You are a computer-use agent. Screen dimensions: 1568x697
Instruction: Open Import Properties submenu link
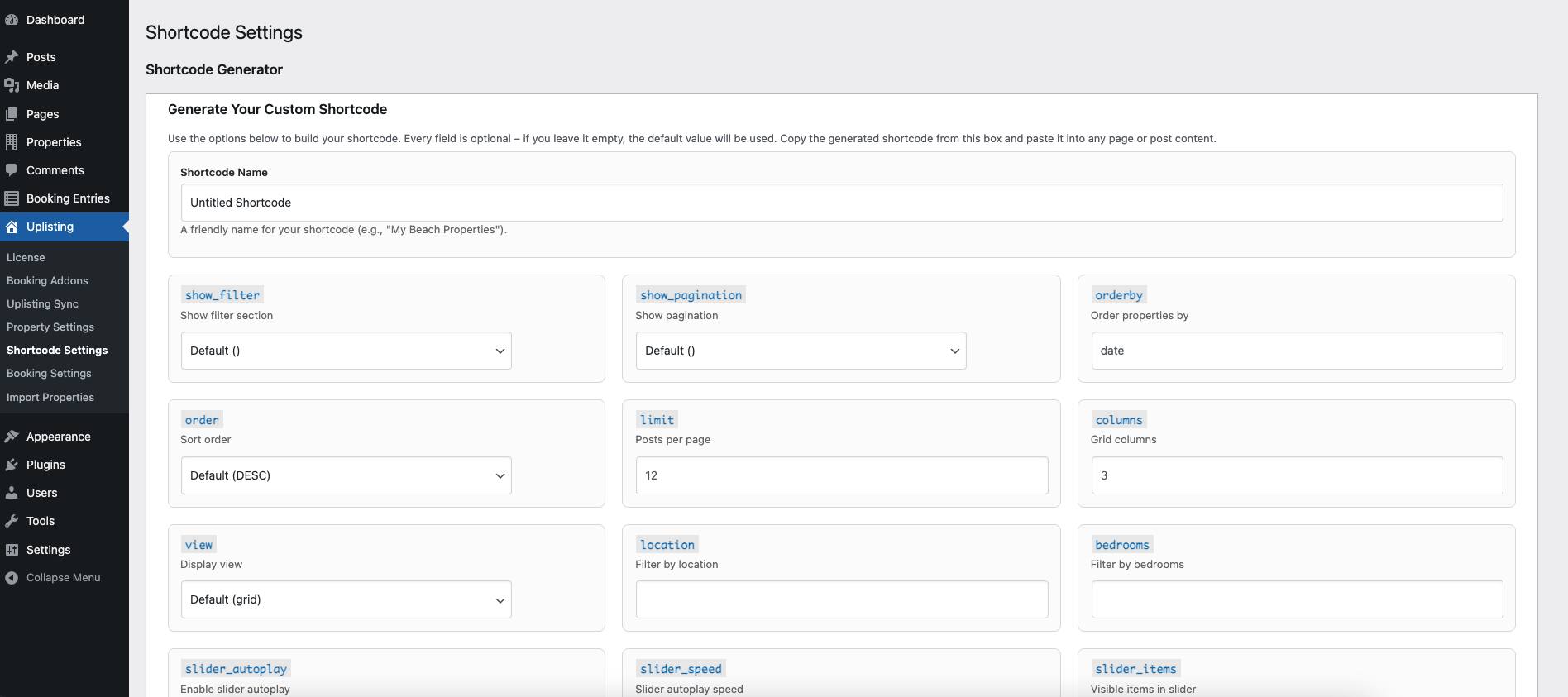(x=50, y=398)
